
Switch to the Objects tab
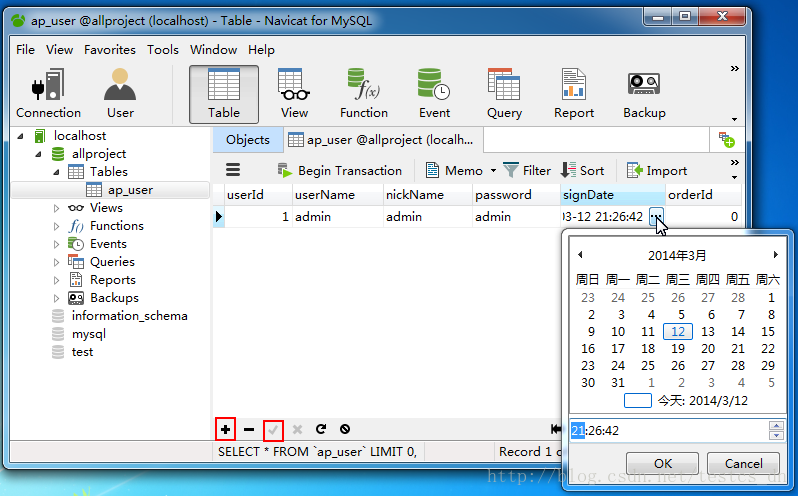247,140
